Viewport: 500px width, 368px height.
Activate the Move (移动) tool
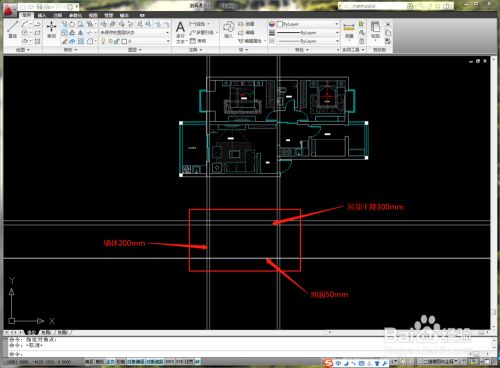click(x=52, y=29)
